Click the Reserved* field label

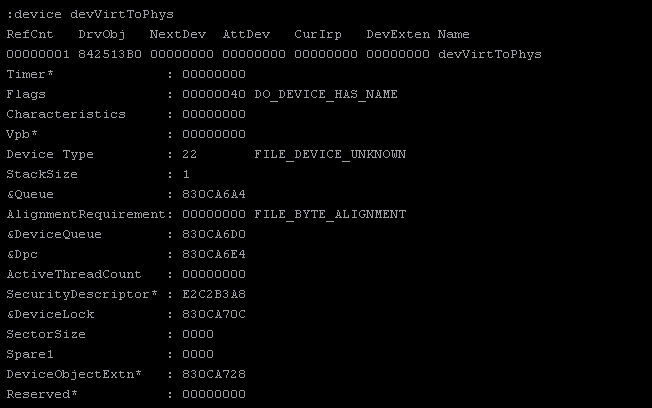coord(42,394)
